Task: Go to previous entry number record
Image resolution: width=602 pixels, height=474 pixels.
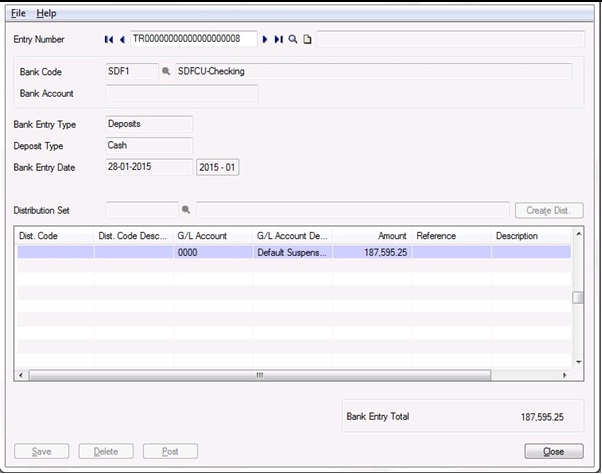Action: (x=122, y=40)
